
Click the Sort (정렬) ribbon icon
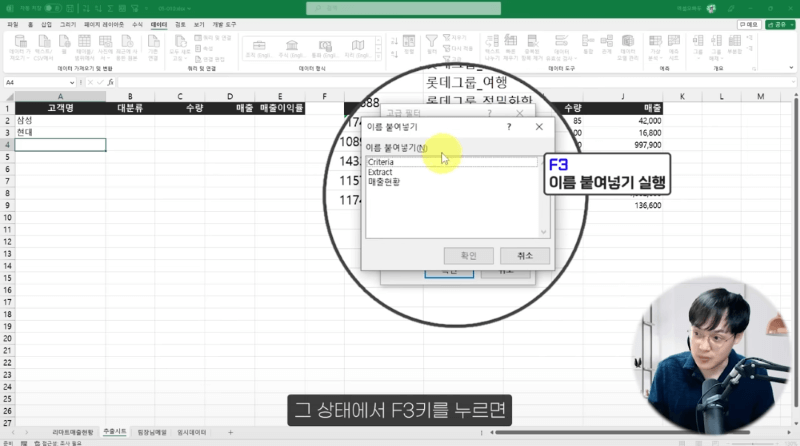[409, 45]
